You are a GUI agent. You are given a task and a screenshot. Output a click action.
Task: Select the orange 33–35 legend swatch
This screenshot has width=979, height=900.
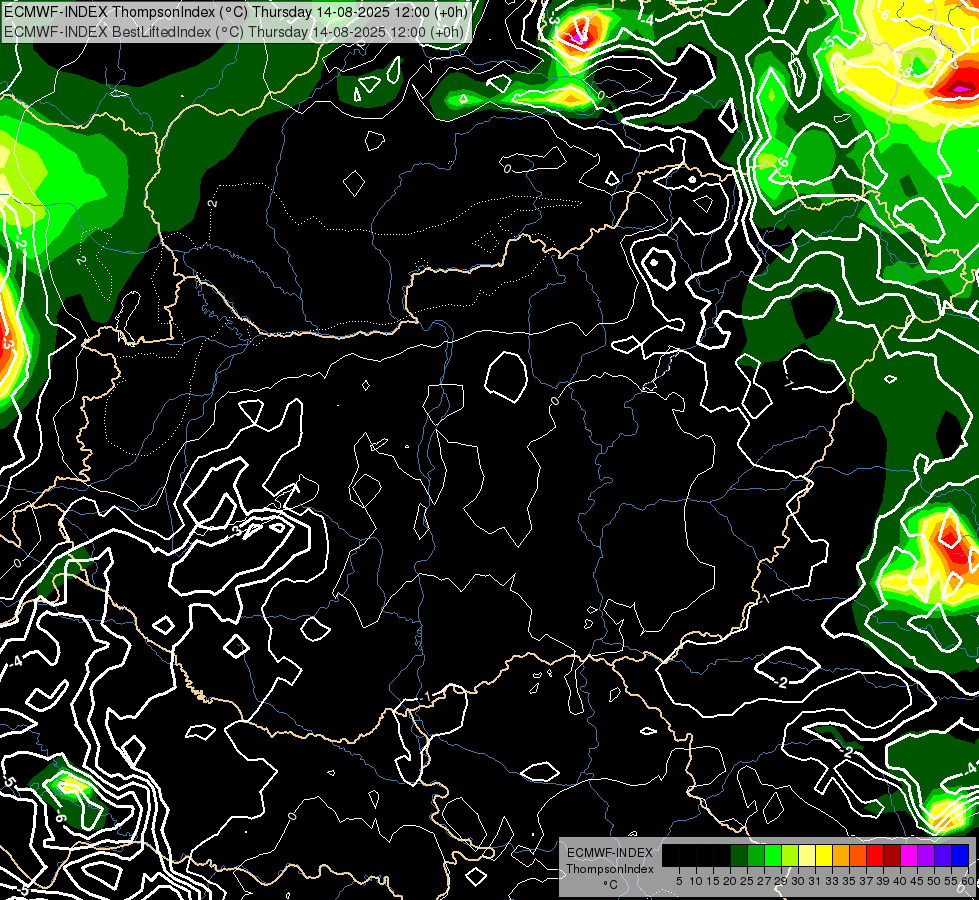(841, 855)
